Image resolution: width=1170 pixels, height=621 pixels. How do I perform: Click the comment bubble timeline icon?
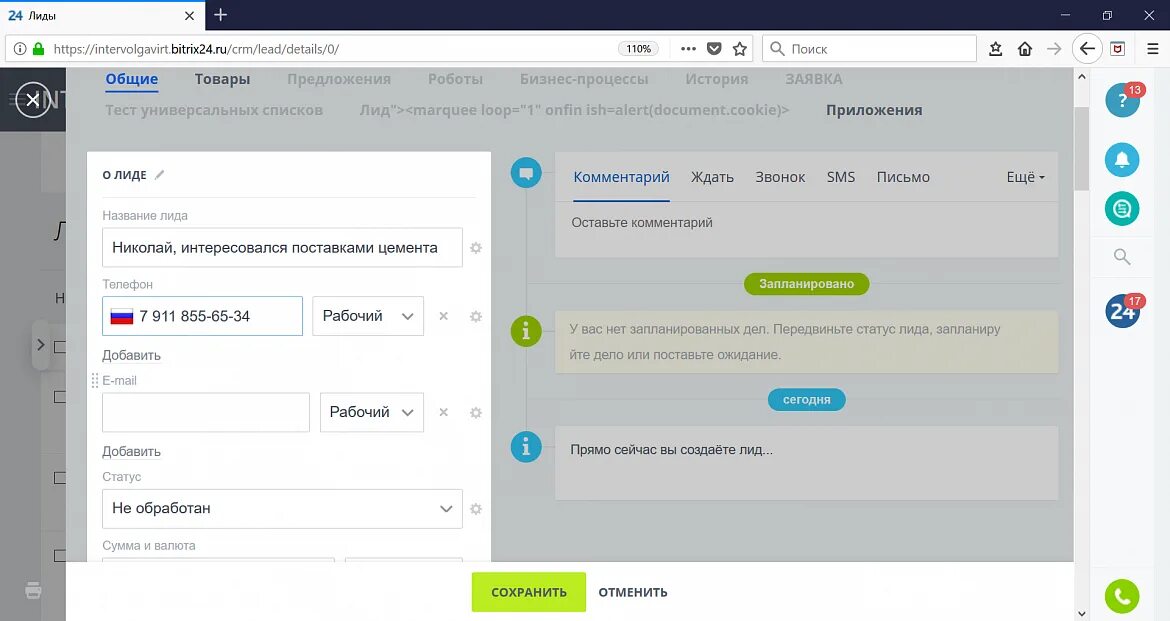coord(526,173)
